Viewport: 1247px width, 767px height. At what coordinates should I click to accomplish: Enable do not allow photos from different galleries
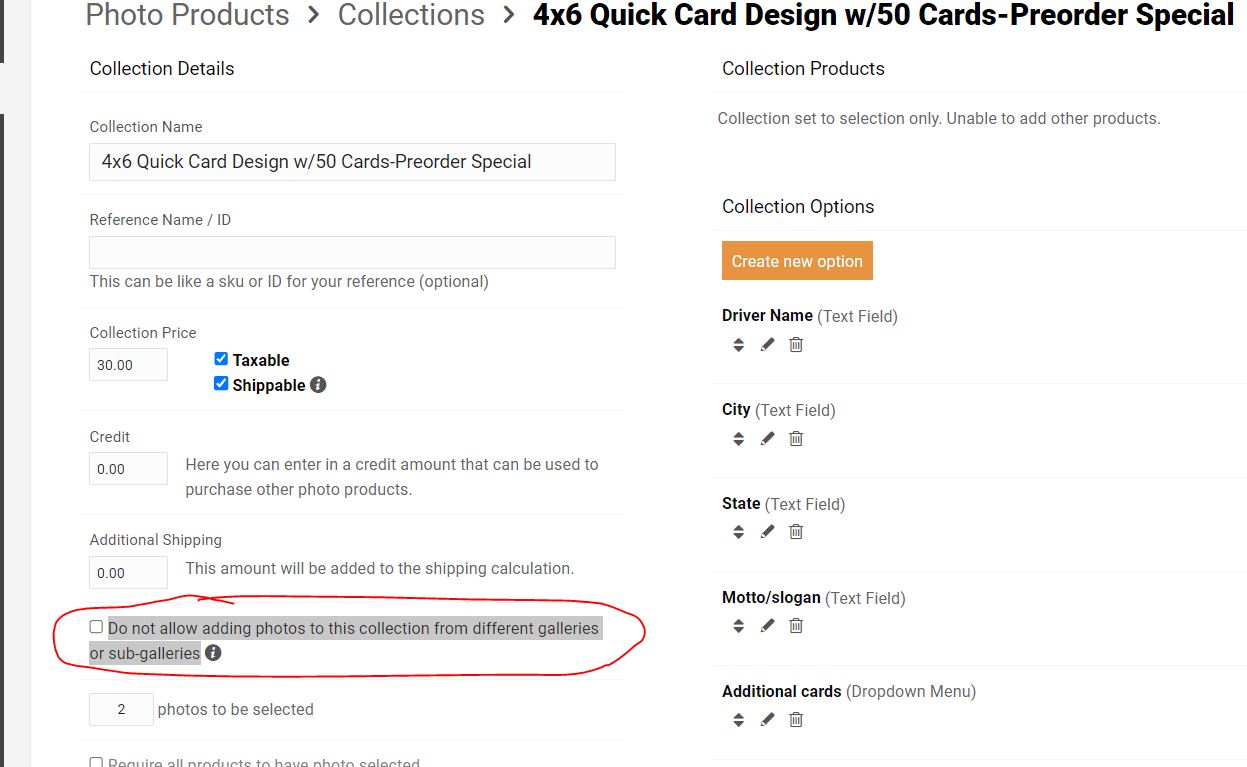coord(96,627)
